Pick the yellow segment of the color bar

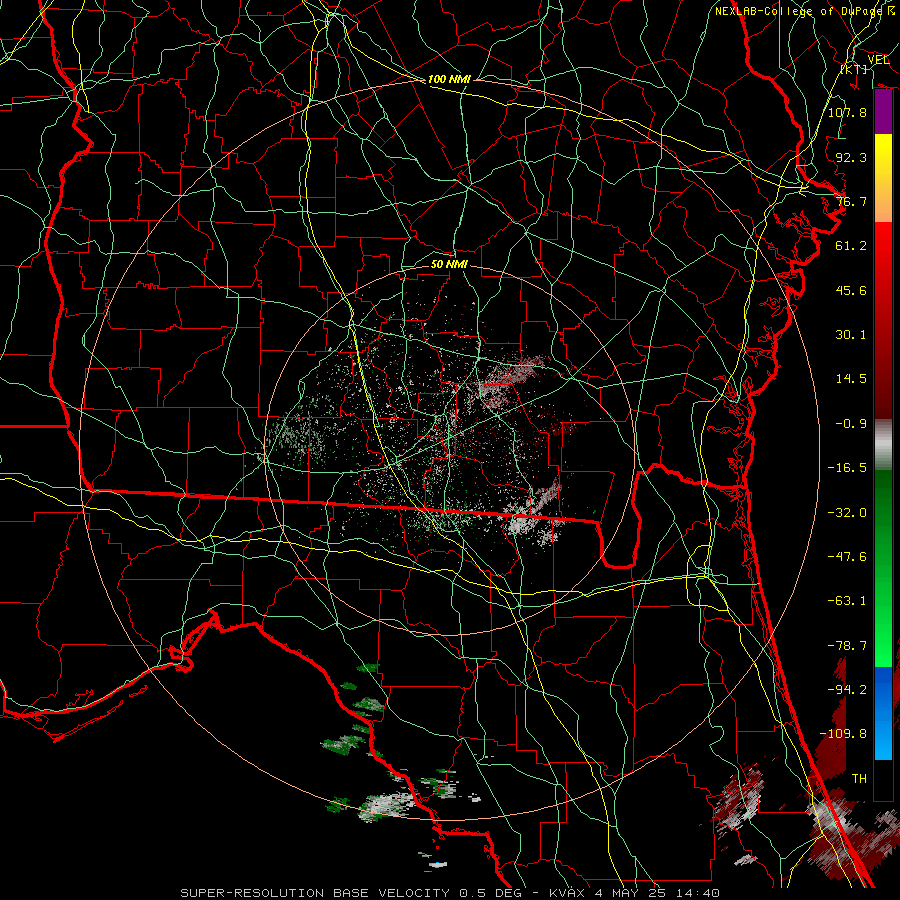click(883, 149)
